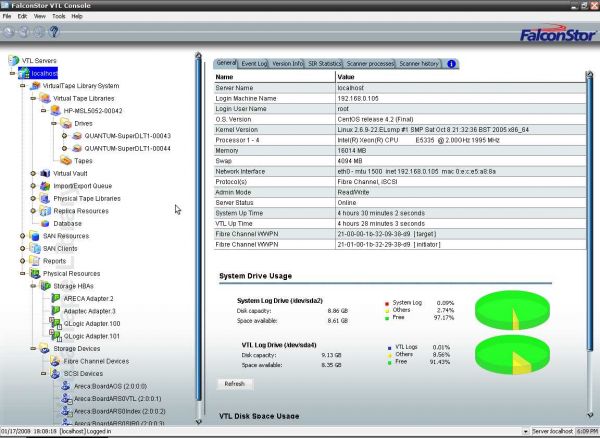
Task: Click the VTL Servers globe icon
Action: [x=13, y=60]
